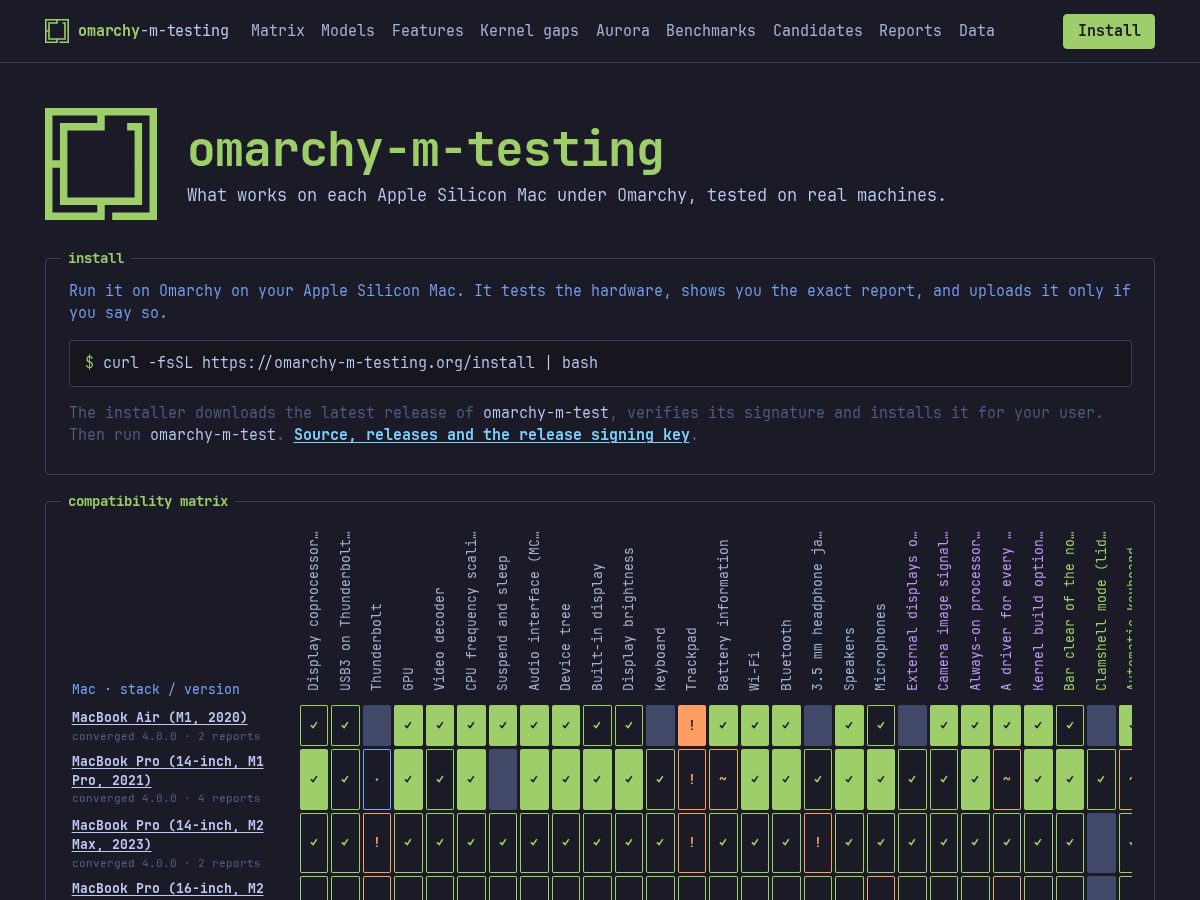Open MacBook Pro (14-inch, M2 Max, 2023) link
Viewport: 1200px width, 900px height.
tap(168, 835)
